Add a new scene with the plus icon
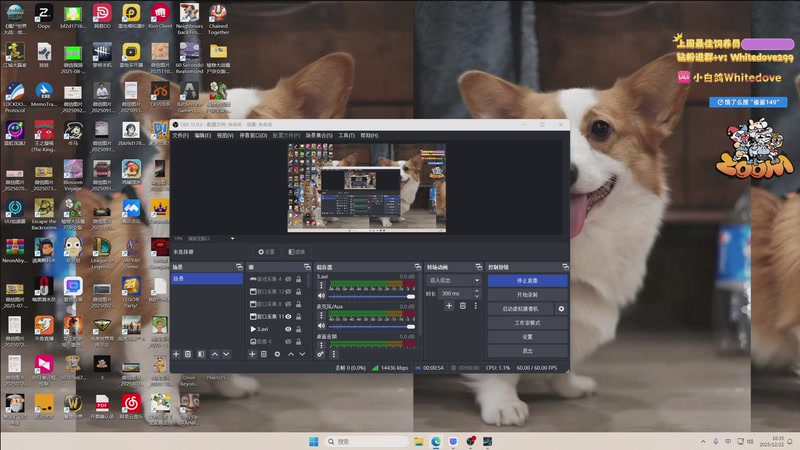 pos(176,354)
